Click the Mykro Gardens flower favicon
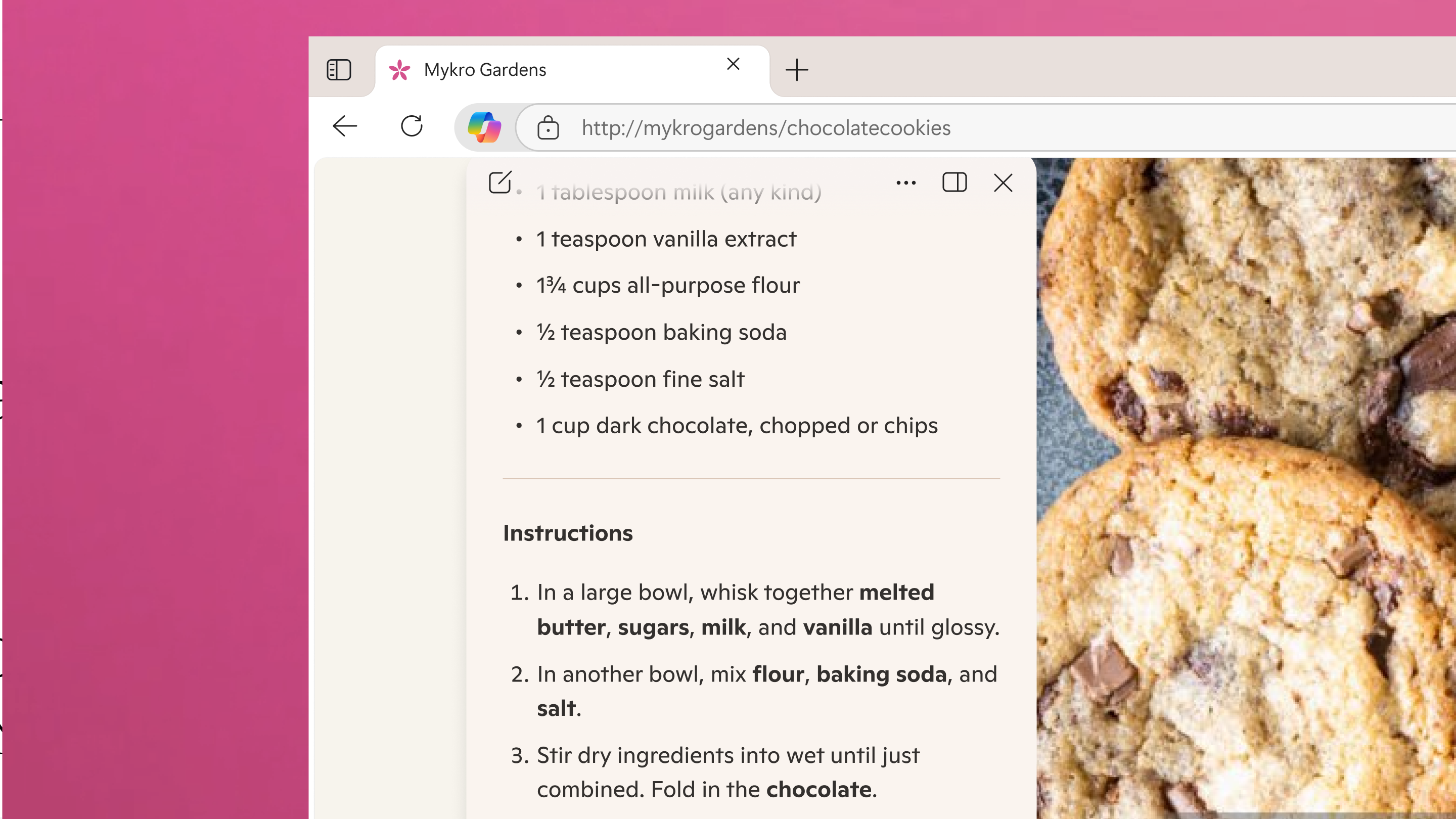This screenshot has height=819, width=1456. [x=399, y=70]
